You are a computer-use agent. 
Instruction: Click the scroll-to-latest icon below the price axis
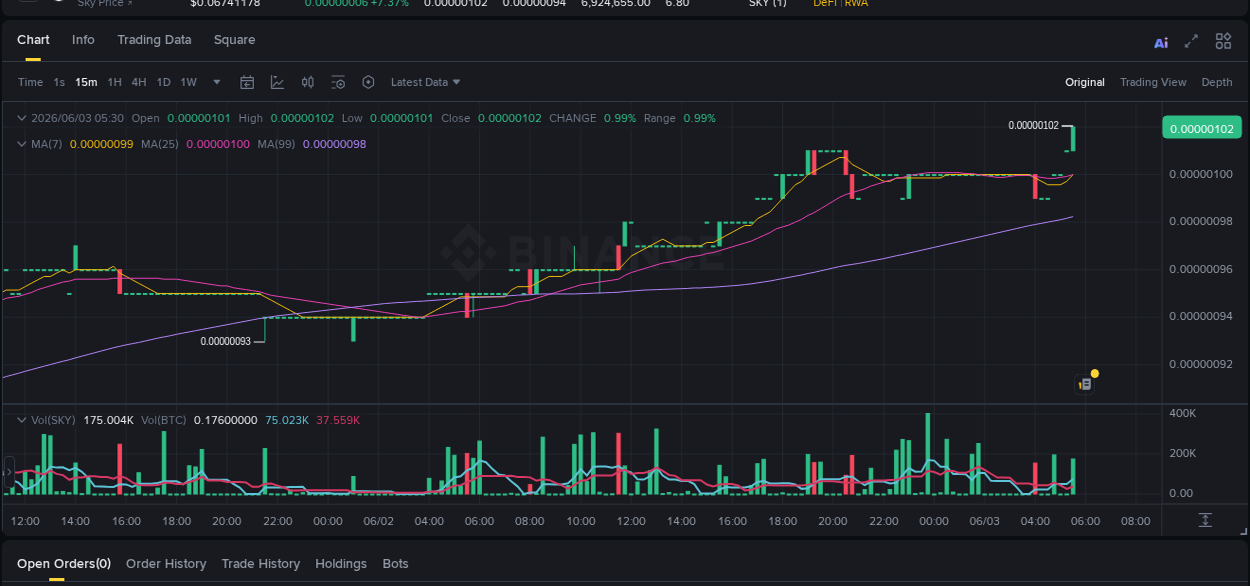[x=1205, y=520]
